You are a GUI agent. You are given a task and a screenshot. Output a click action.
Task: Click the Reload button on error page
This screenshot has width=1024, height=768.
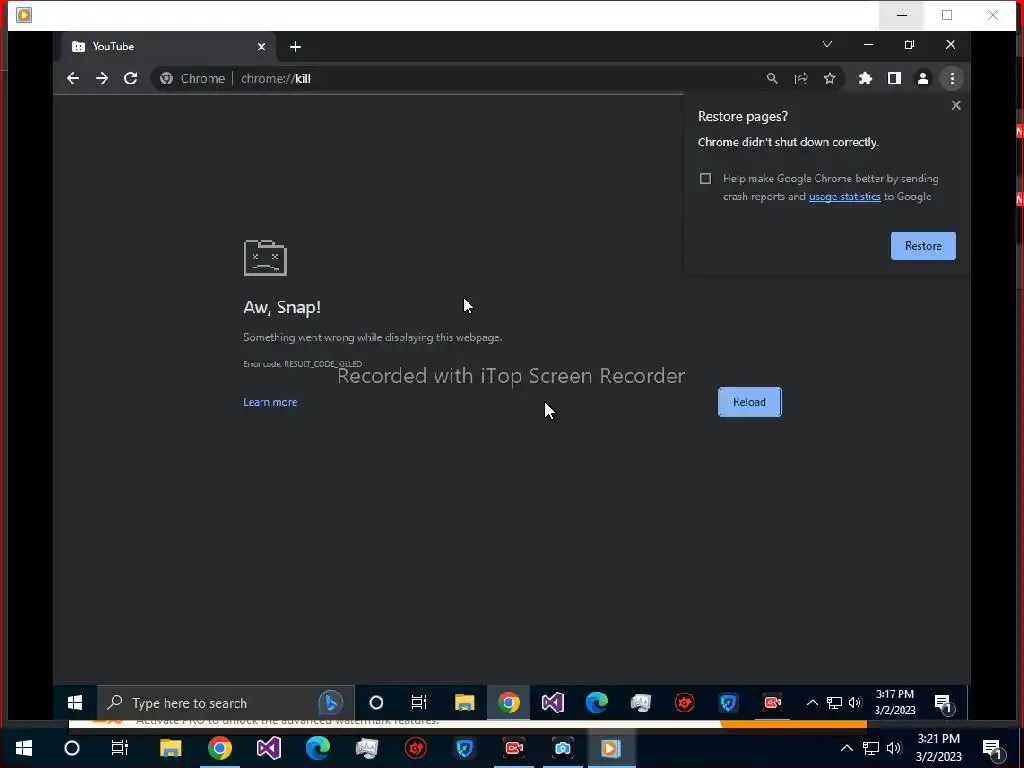point(749,402)
